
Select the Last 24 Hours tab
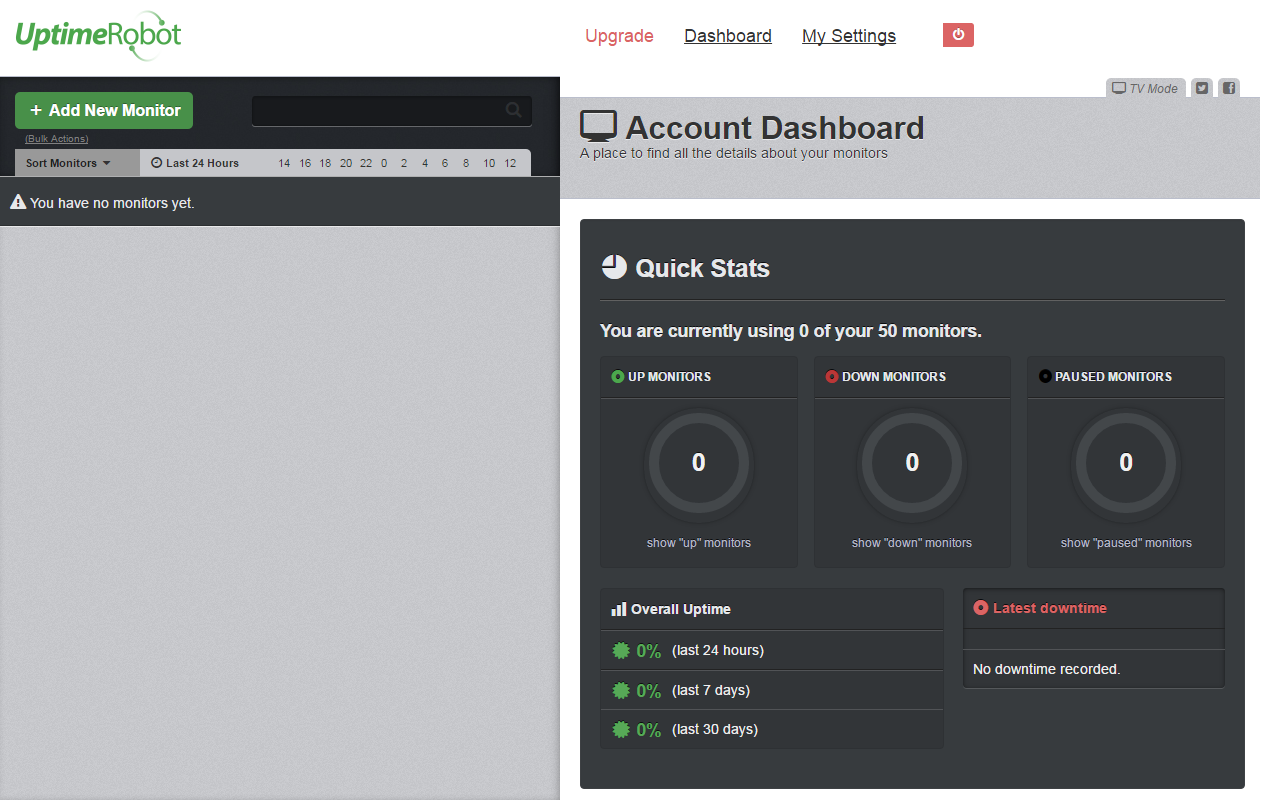click(195, 163)
